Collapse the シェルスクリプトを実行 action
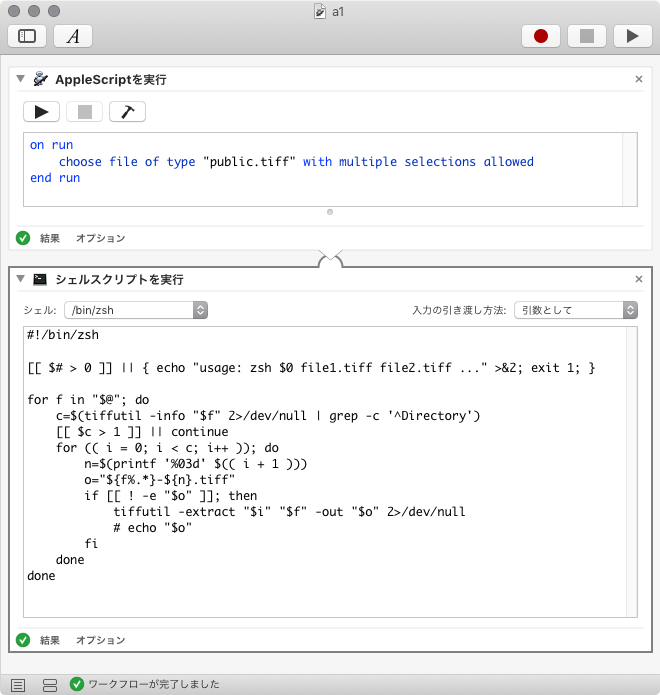Screen dimensions: 660x695 (x=20, y=279)
